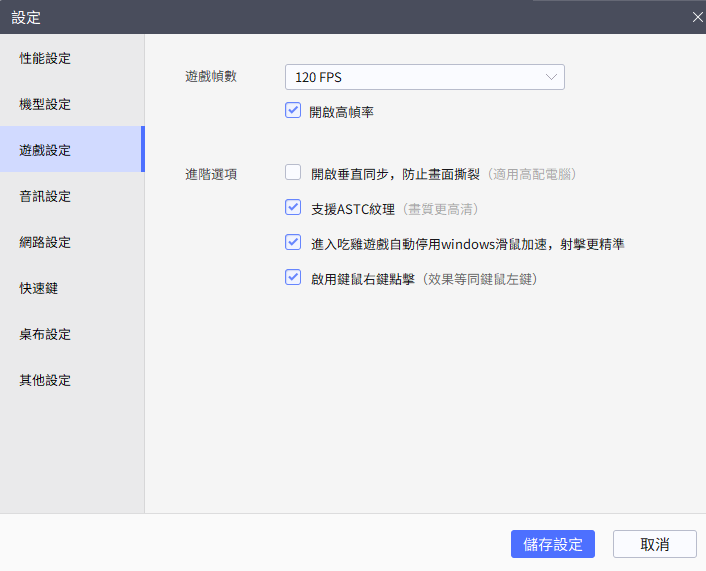Go to 音訊設定 section
The image size is (706, 571).
[46, 196]
